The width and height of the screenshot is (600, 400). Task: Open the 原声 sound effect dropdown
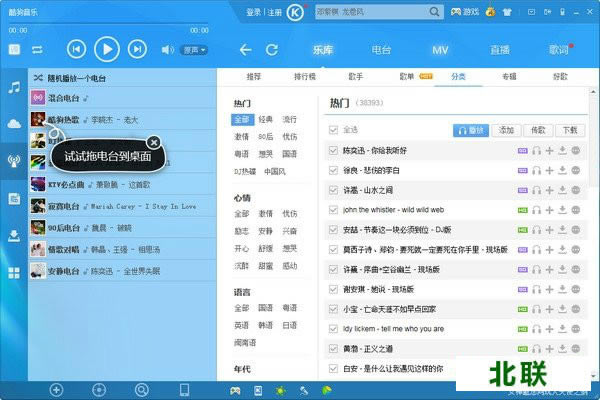point(194,50)
